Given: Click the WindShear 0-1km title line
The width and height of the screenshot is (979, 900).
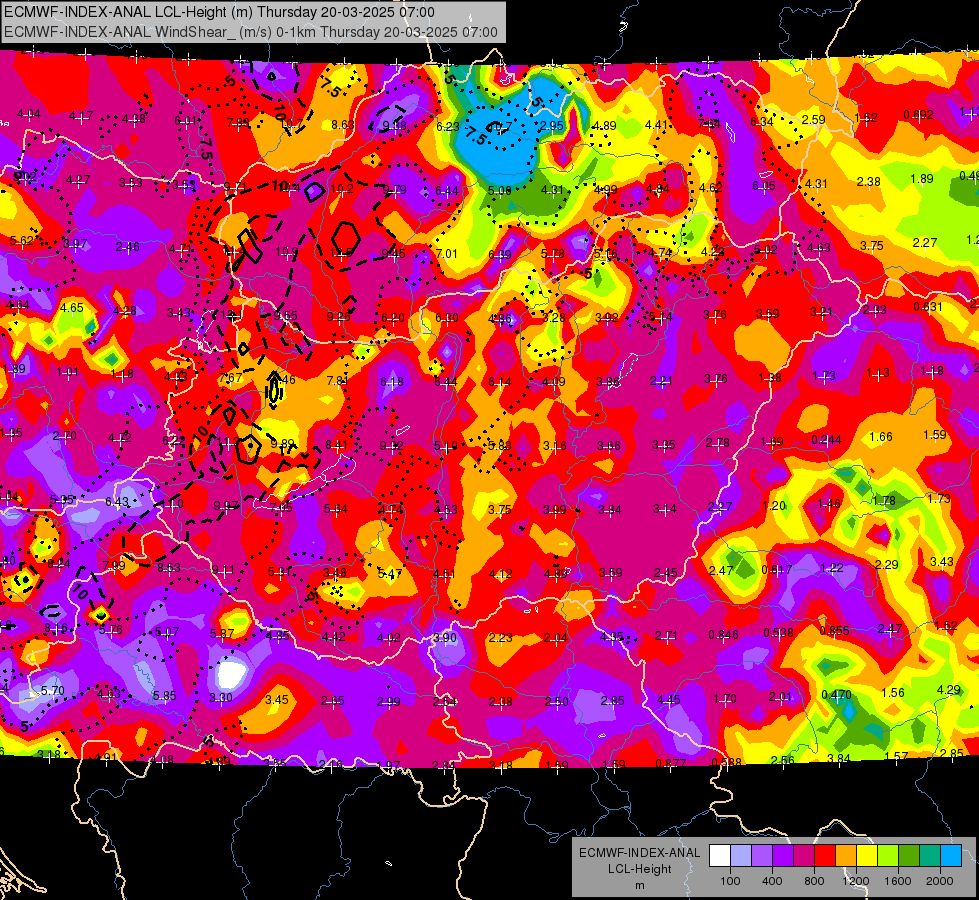Looking at the screenshot, I should (x=251, y=32).
